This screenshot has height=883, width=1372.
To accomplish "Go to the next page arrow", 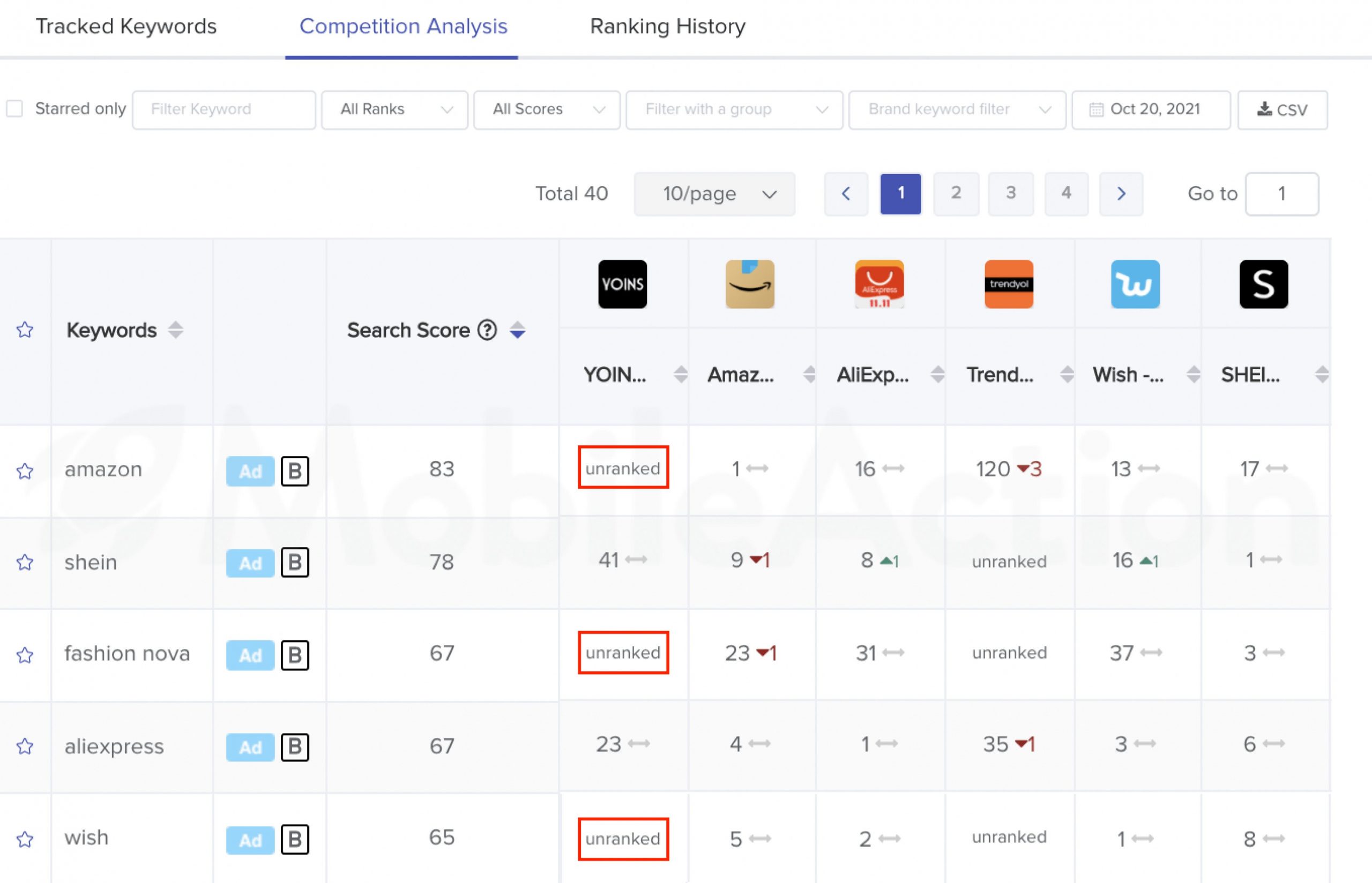I will click(1121, 194).
